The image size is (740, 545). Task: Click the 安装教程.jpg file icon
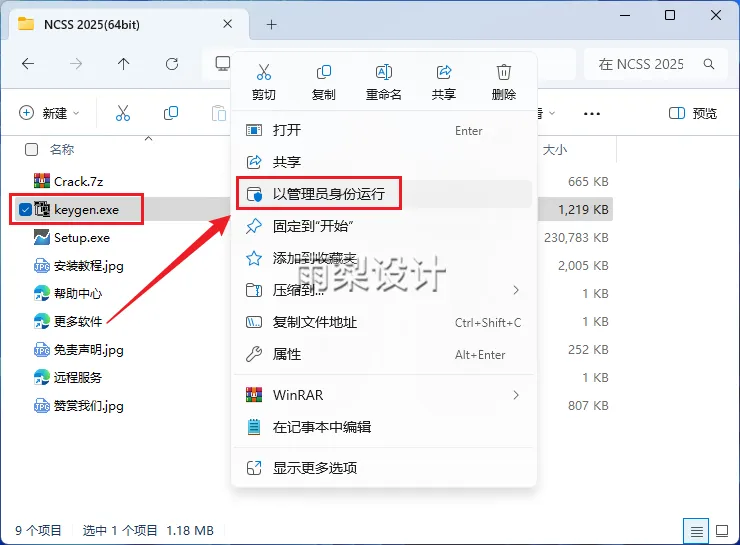tap(42, 266)
